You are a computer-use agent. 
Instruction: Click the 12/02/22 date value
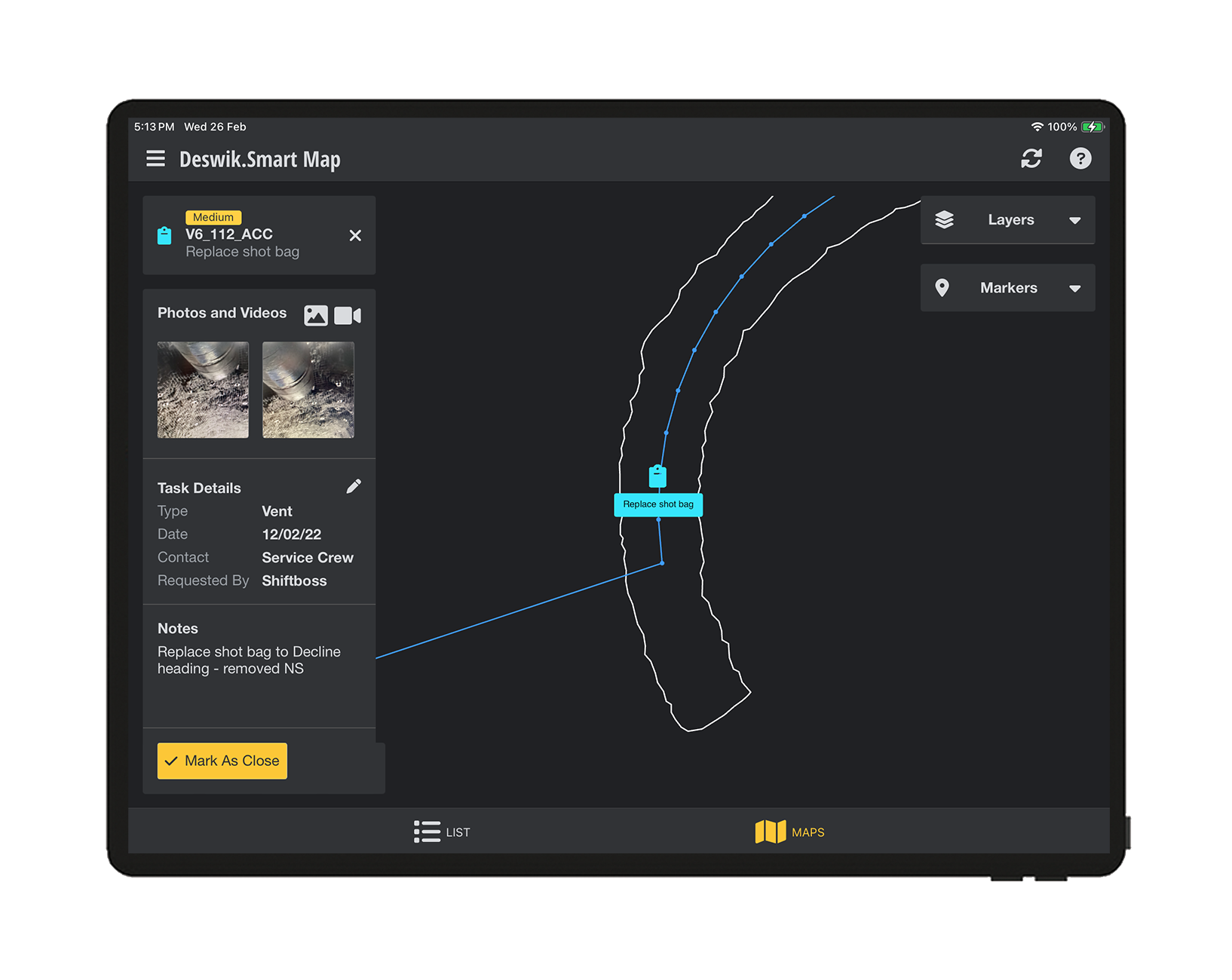pos(292,534)
